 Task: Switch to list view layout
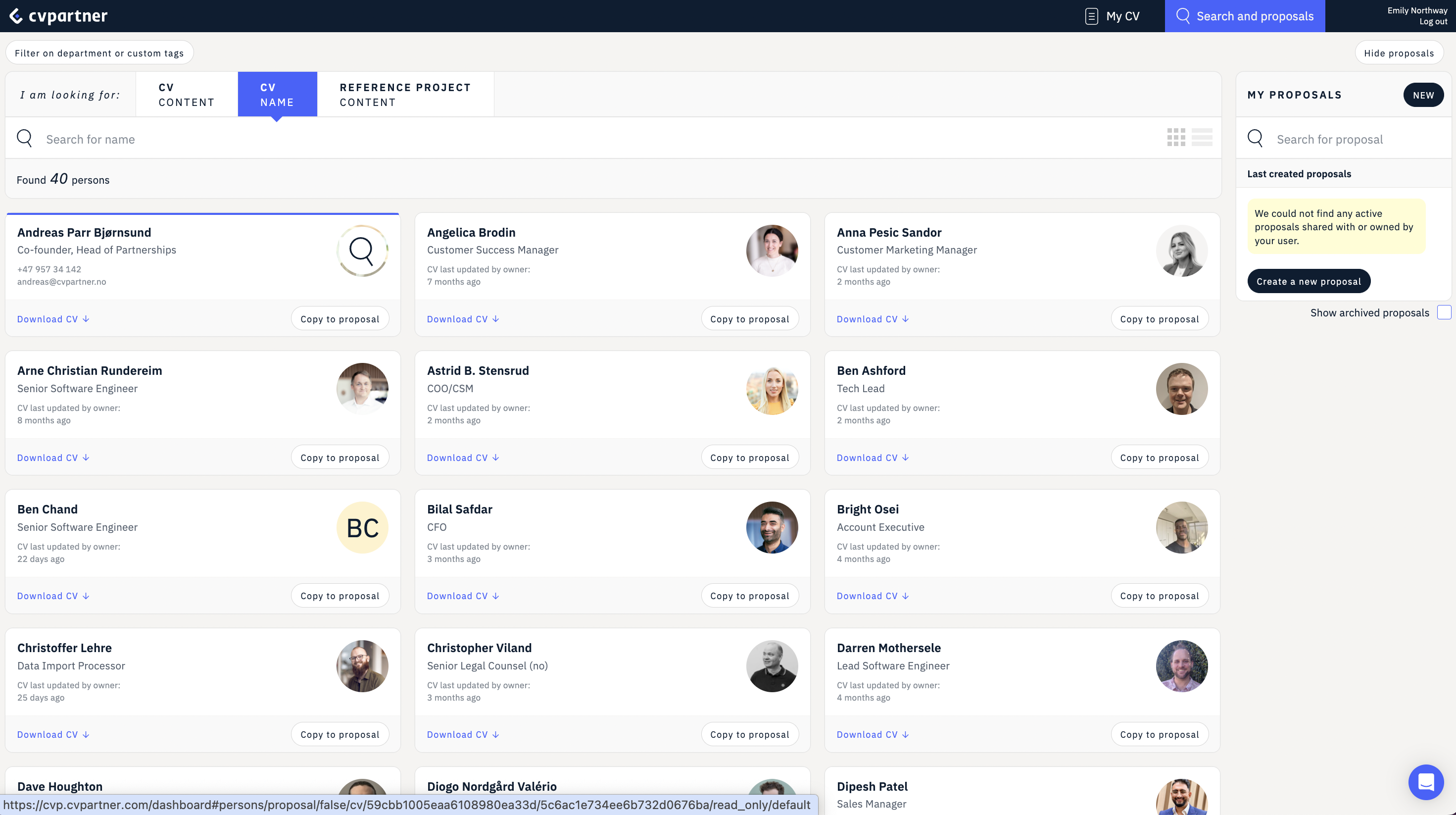[1203, 137]
